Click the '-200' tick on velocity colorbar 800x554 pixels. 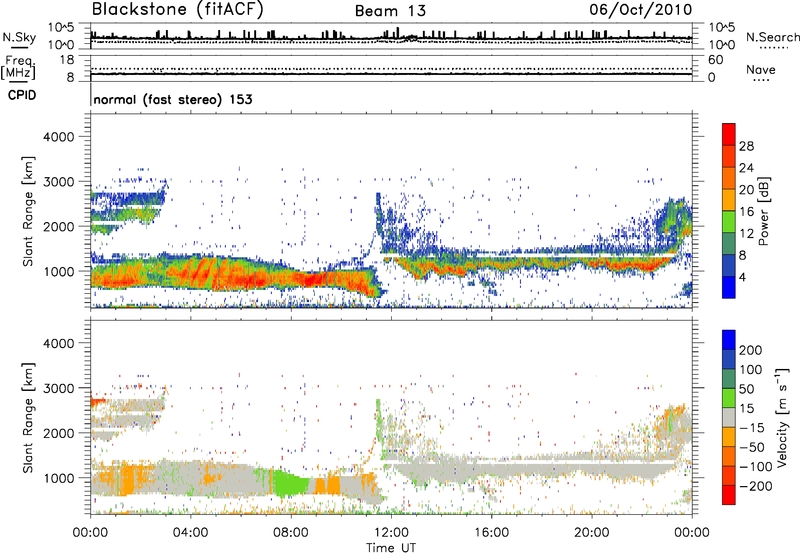coord(756,486)
